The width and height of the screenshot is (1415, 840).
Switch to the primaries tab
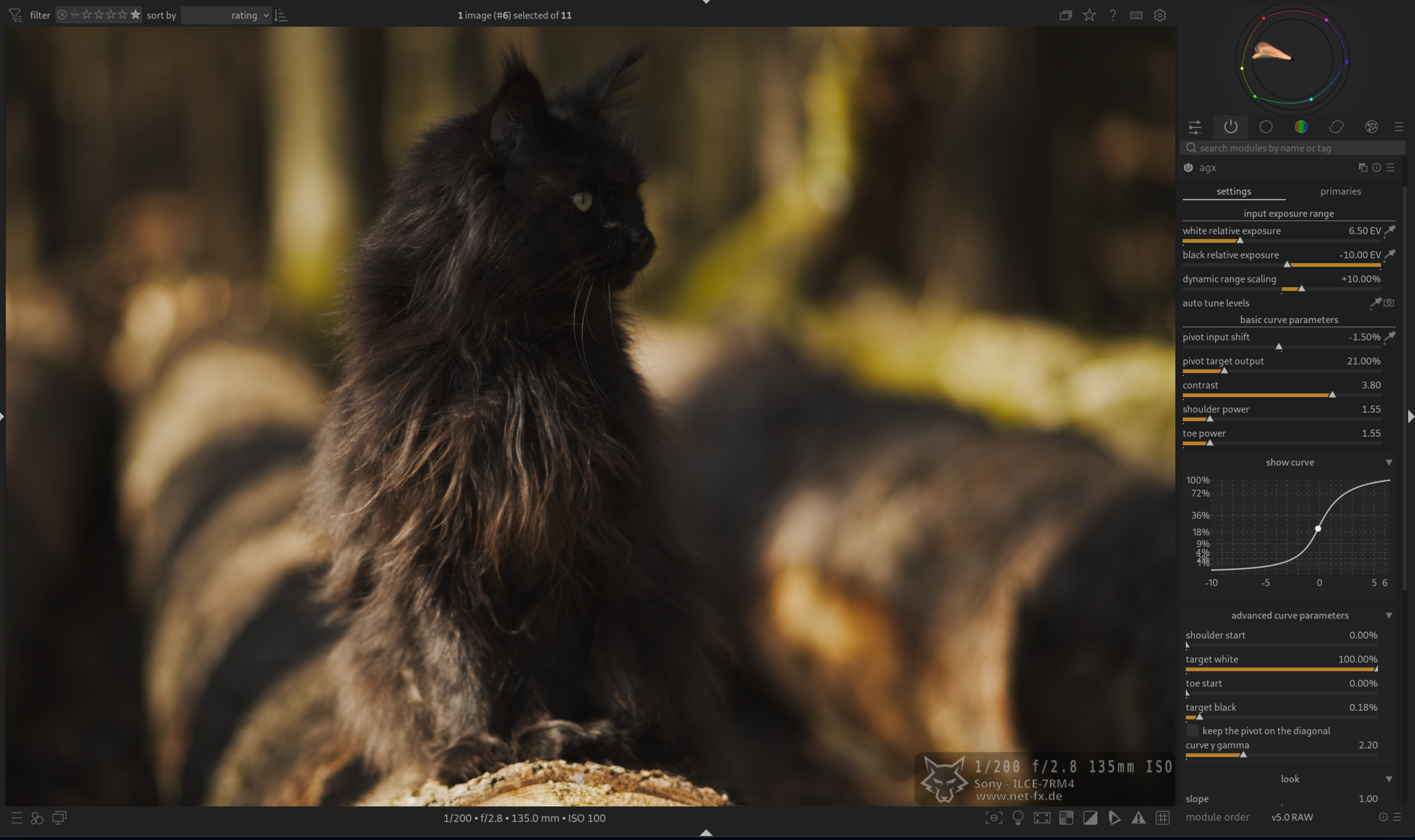pyautogui.click(x=1340, y=191)
